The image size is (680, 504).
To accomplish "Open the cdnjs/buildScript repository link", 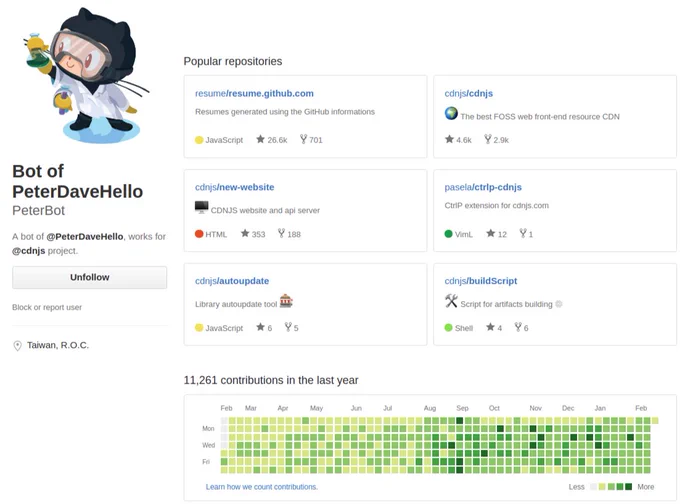I will pos(481,281).
